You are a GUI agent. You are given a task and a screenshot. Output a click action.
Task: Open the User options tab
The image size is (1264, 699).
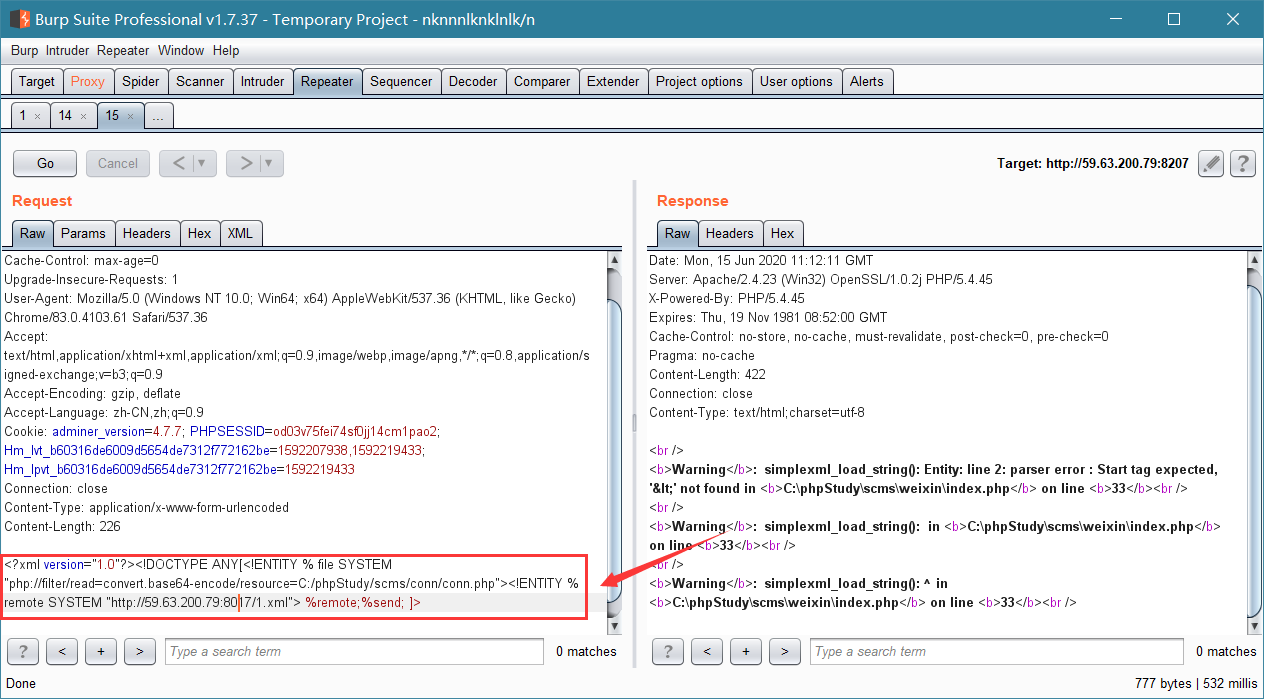pos(796,81)
